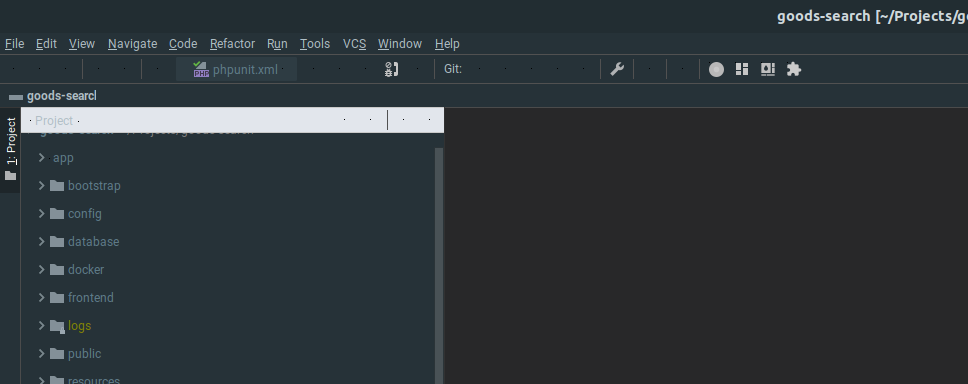Expand the database folder chevron
This screenshot has width=968, height=384.
click(x=41, y=241)
